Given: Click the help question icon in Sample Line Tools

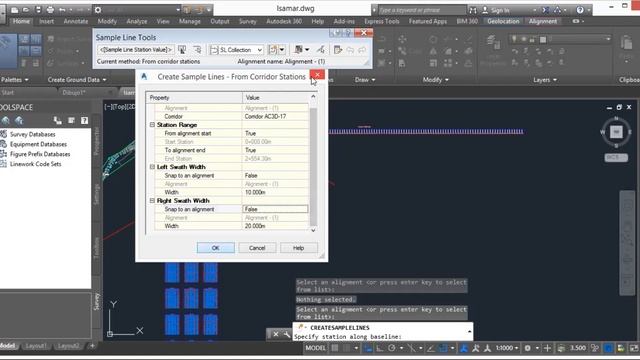Looking at the screenshot, I should point(348,33).
